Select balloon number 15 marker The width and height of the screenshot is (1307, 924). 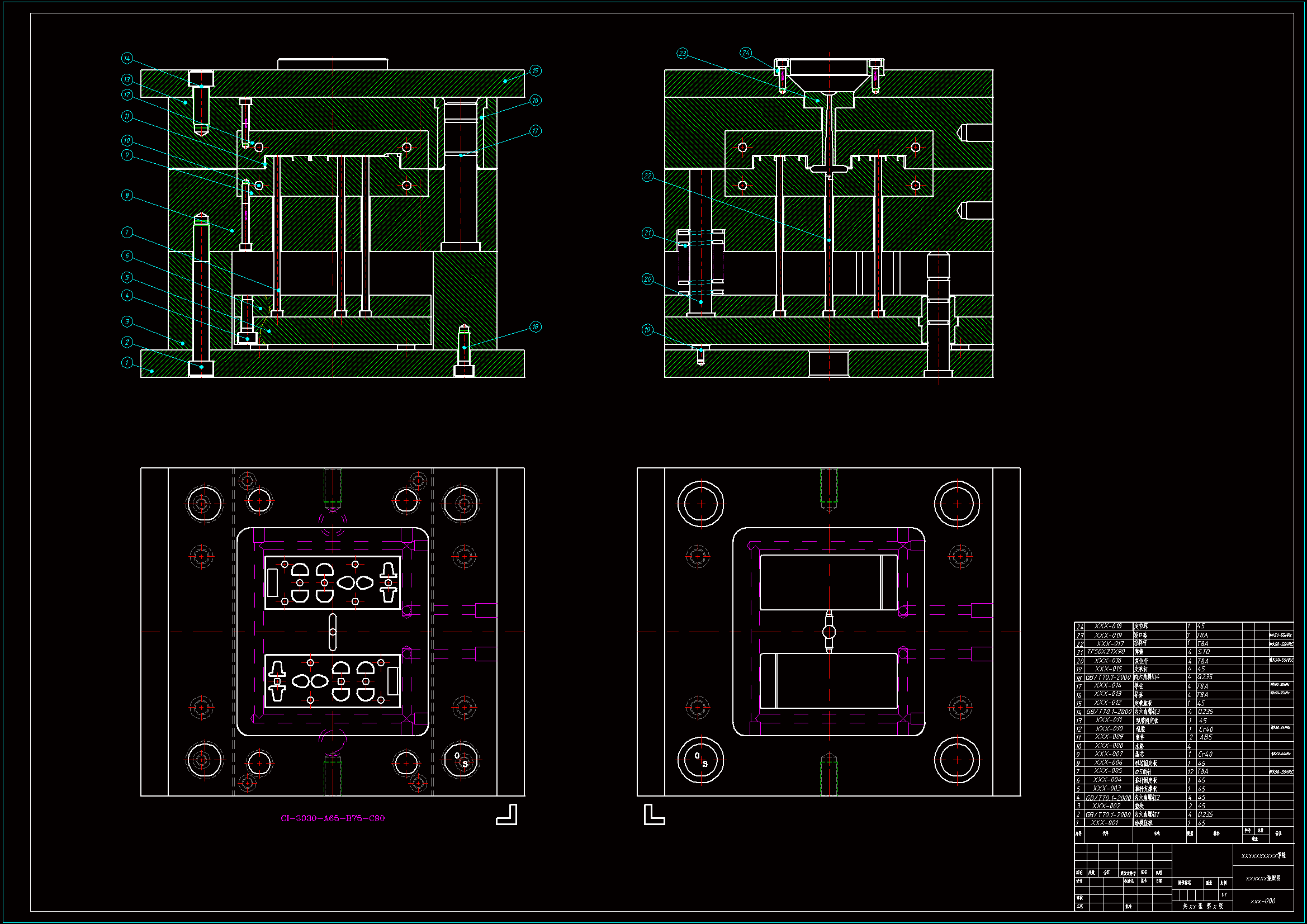click(535, 70)
